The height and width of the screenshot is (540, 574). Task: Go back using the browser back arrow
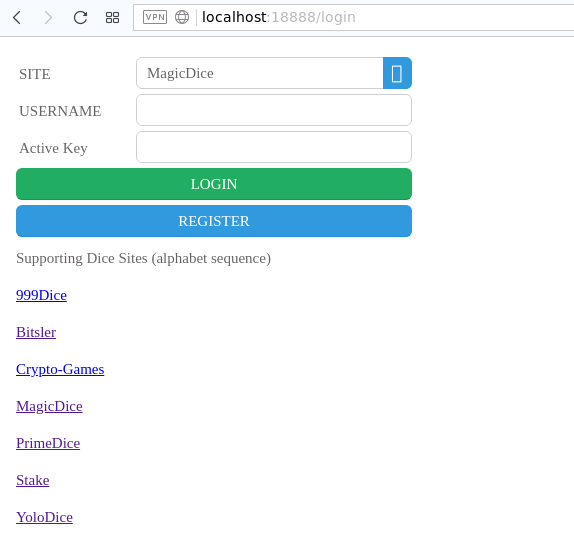pyautogui.click(x=17, y=17)
